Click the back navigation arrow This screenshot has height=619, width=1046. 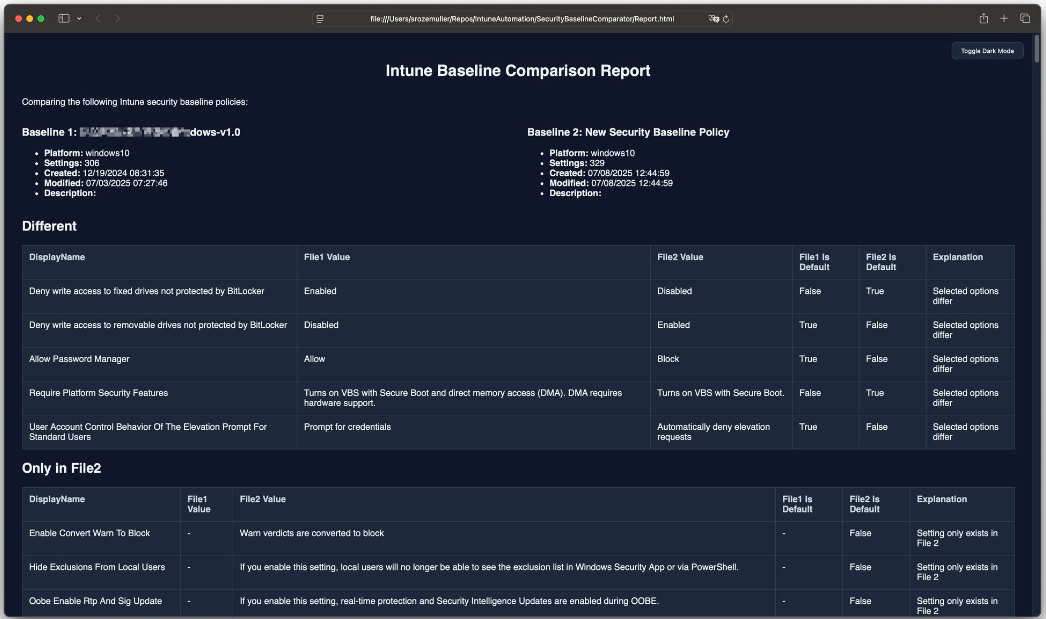(x=98, y=18)
